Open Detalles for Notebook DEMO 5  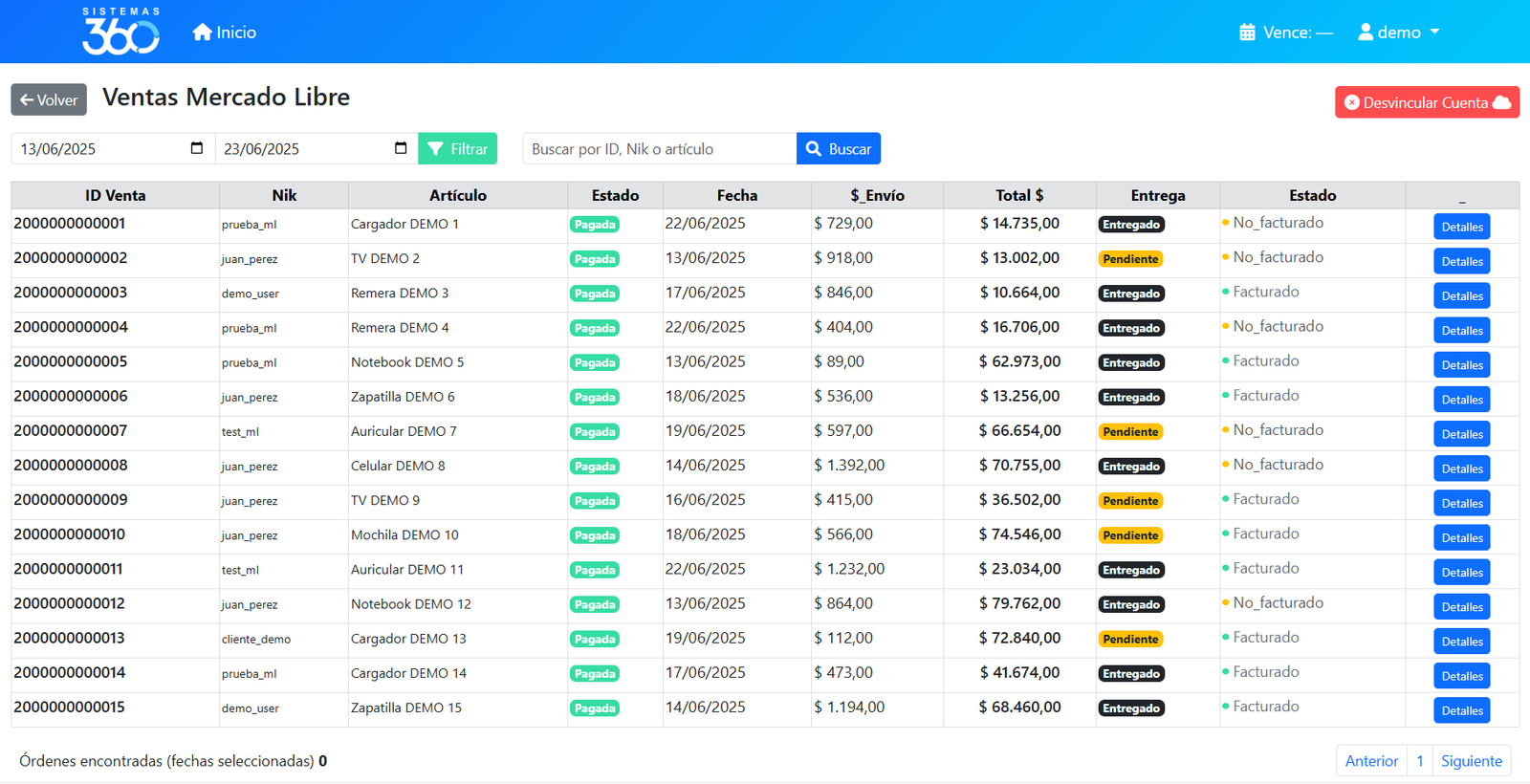[1461, 365]
